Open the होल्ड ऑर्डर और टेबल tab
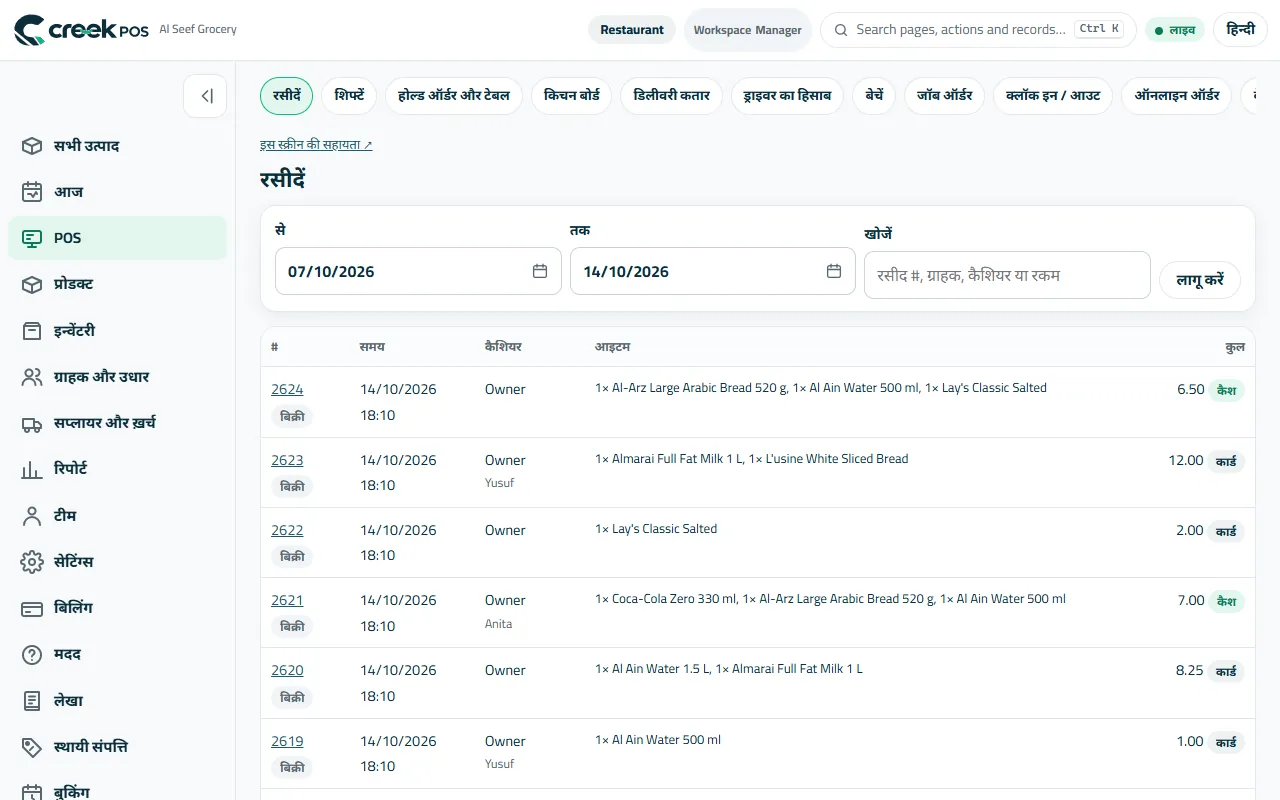The image size is (1280, 800). point(454,96)
